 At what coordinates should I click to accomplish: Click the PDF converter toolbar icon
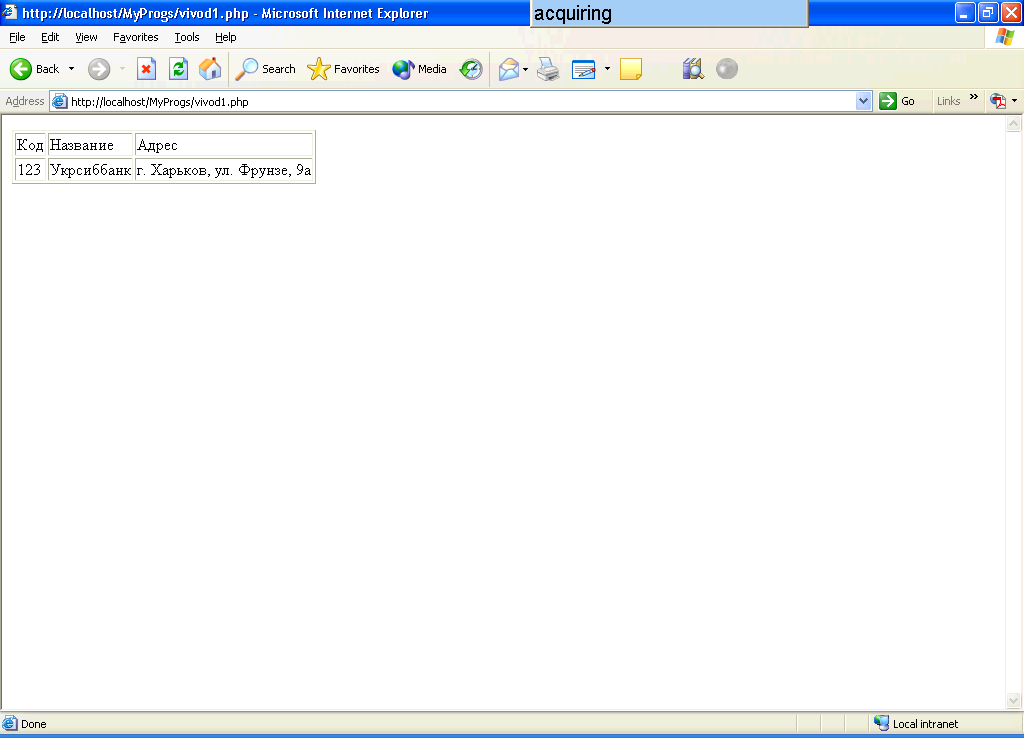[997, 101]
